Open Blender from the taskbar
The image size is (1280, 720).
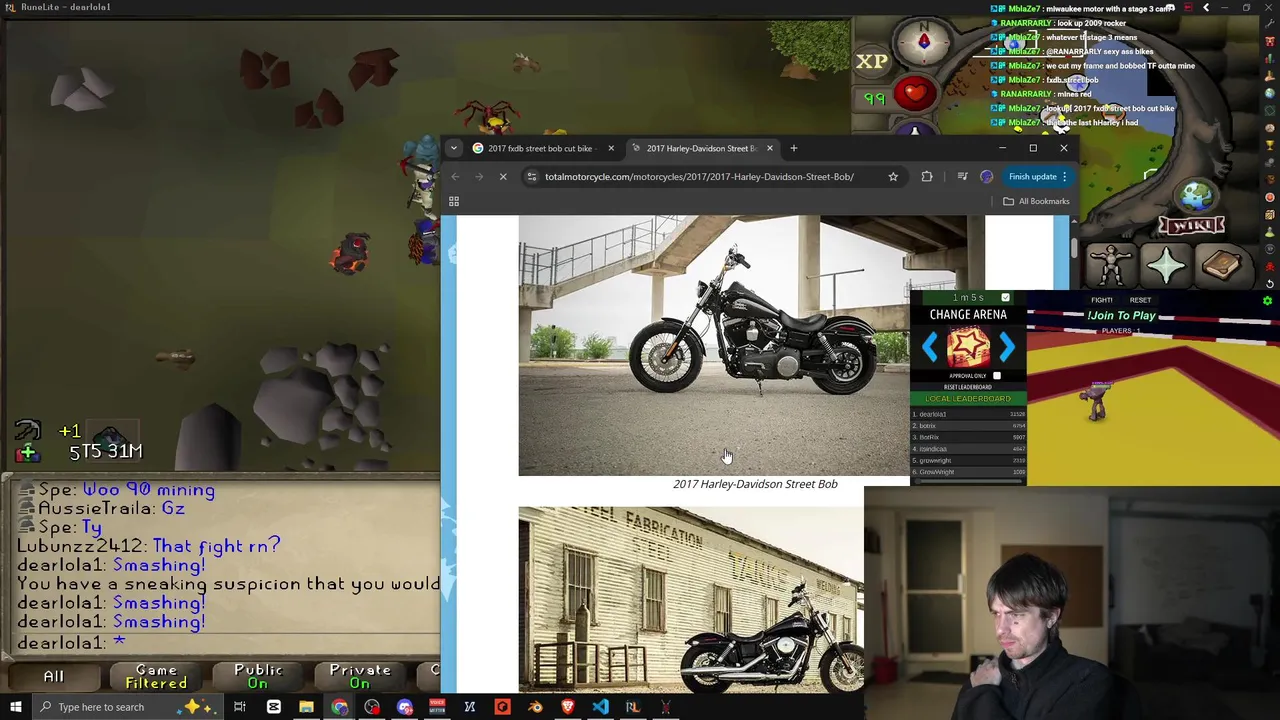(x=535, y=707)
